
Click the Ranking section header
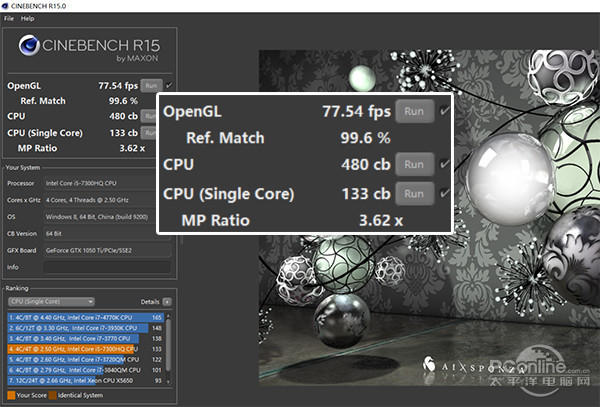(17, 288)
